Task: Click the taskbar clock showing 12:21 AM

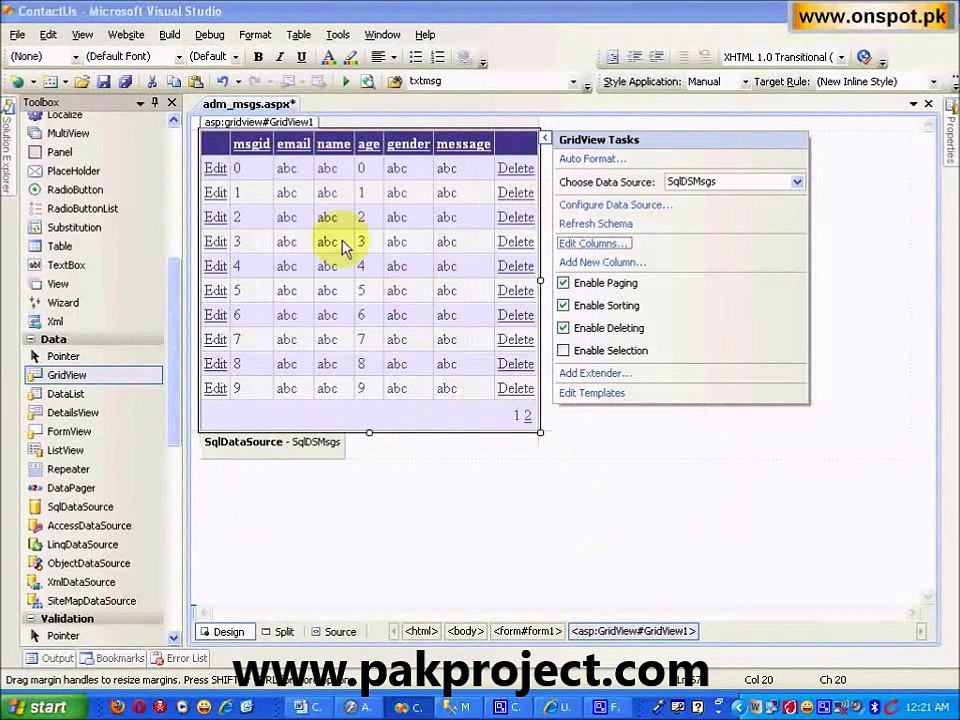Action: pyautogui.click(x=926, y=707)
